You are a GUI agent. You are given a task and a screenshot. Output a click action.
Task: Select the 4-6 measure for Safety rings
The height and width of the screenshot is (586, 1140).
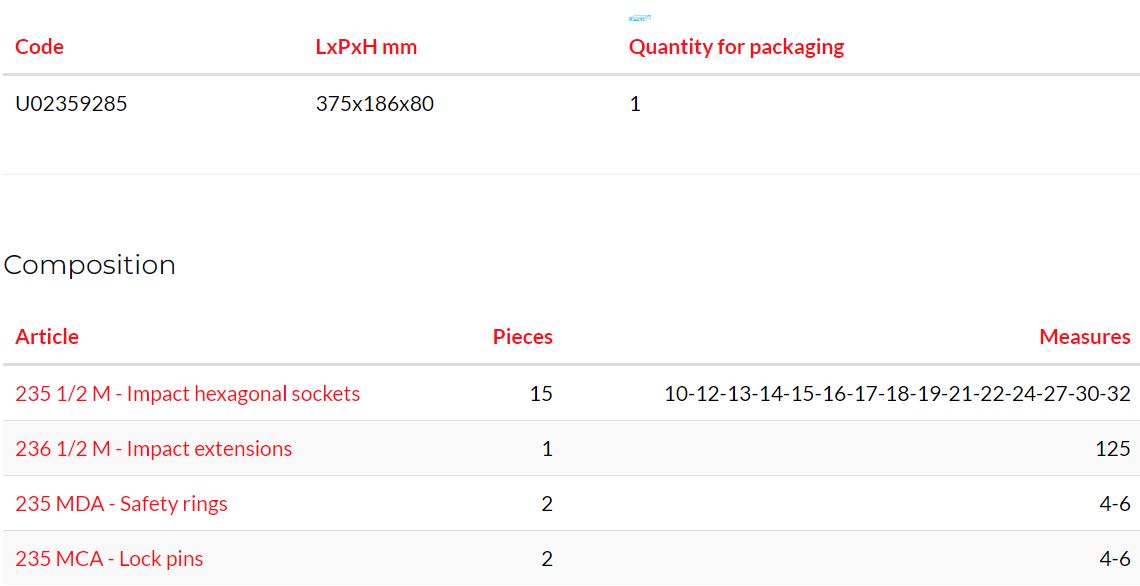click(x=1115, y=504)
